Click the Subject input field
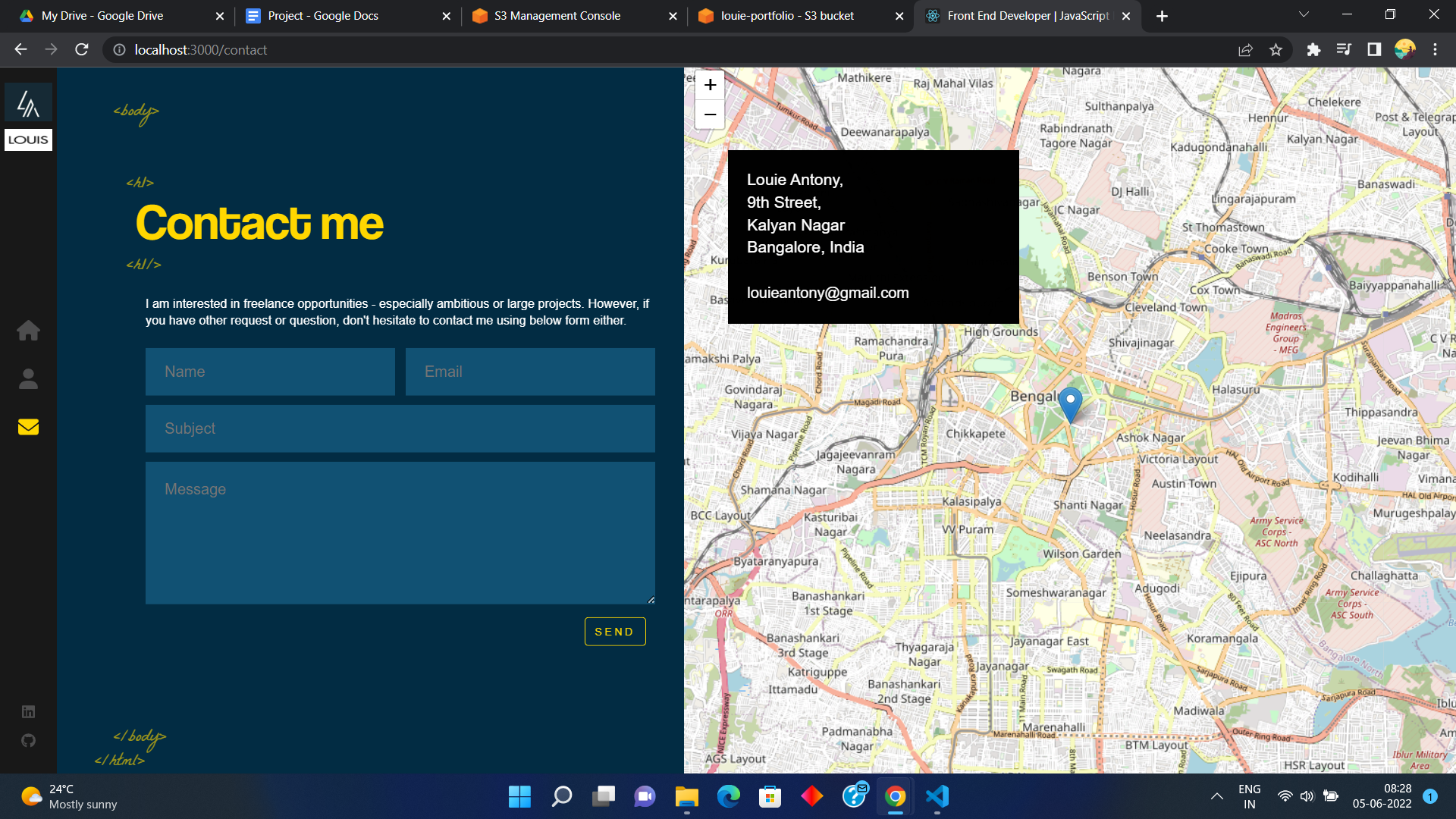 (400, 428)
